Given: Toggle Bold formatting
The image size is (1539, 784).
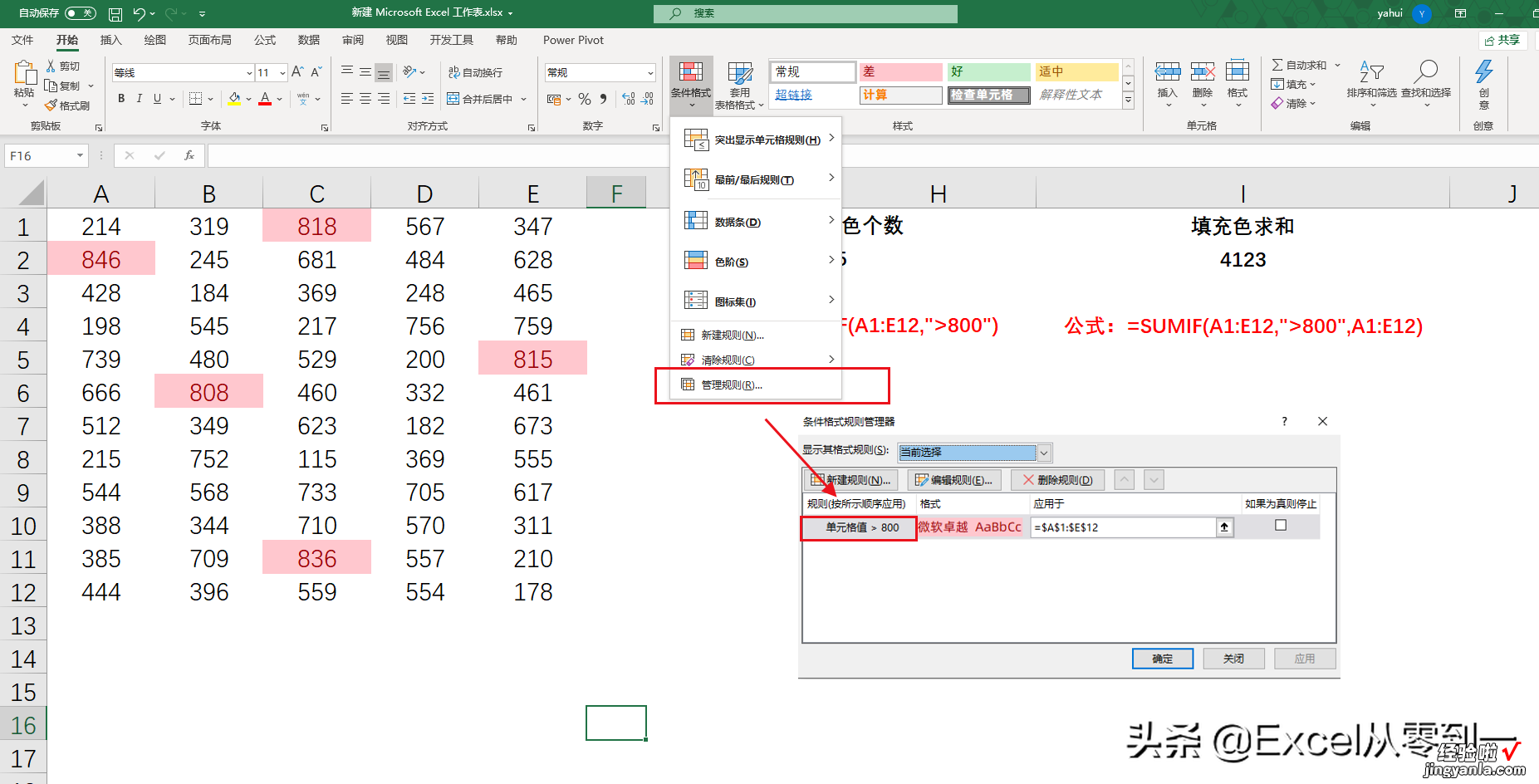Looking at the screenshot, I should click(121, 99).
